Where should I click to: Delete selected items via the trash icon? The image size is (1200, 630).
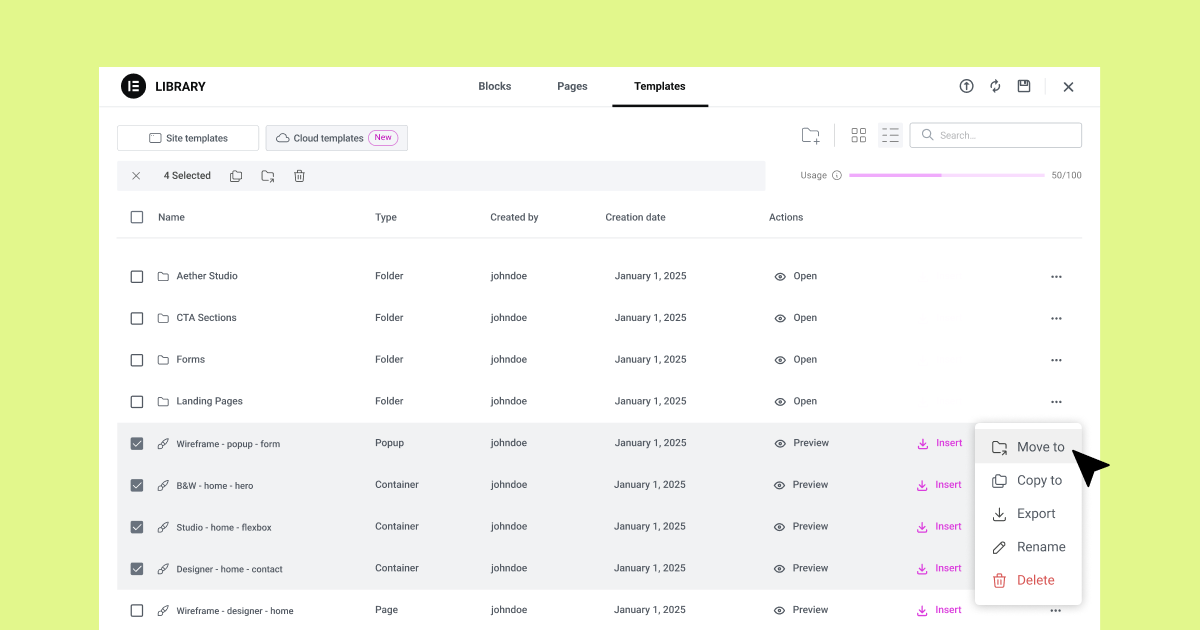(299, 175)
